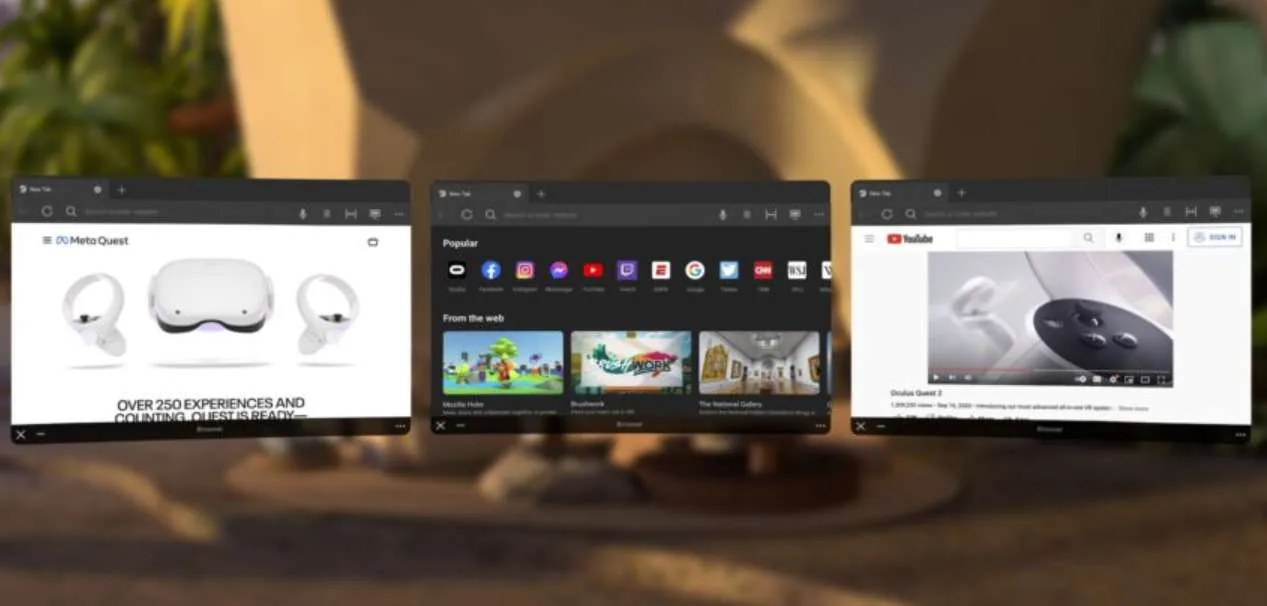The image size is (1267, 606).
Task: Close the tab in the Meta Quest window
Action: pyautogui.click(x=97, y=190)
